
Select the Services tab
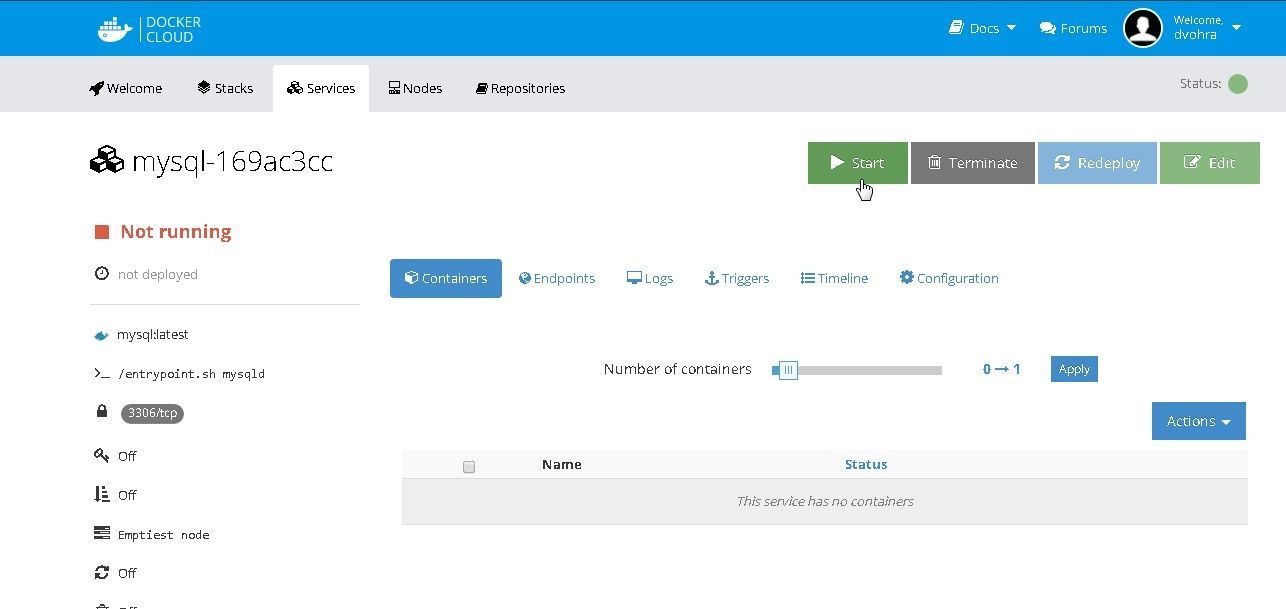click(x=321, y=88)
